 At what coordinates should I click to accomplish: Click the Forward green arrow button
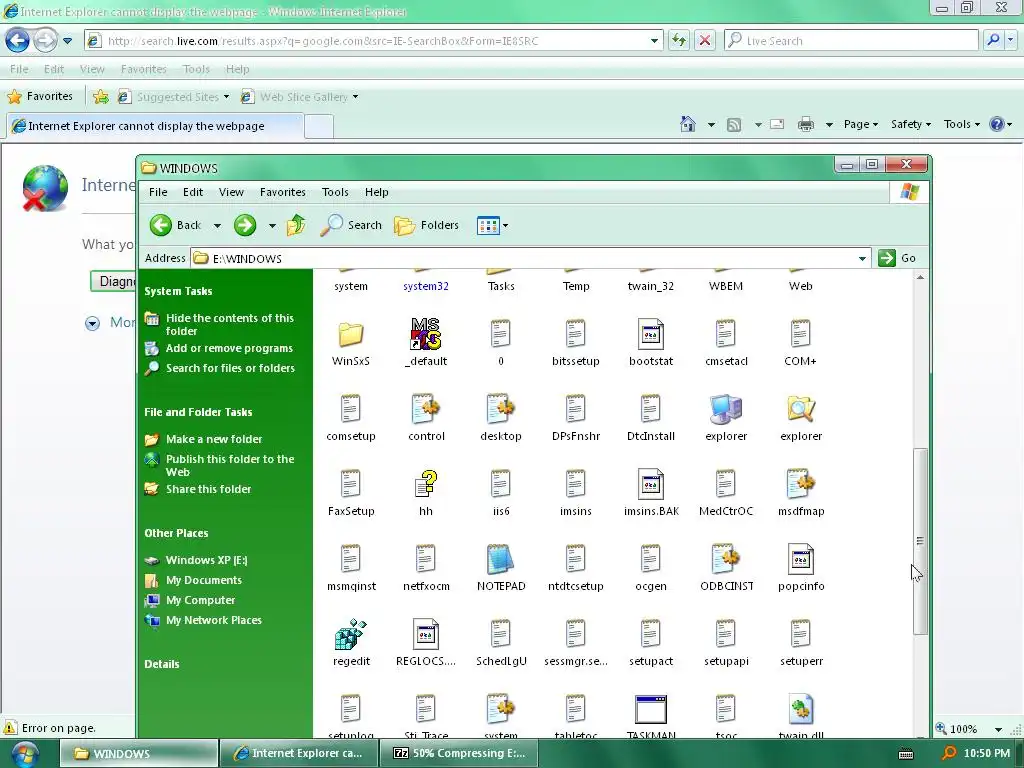pyautogui.click(x=245, y=225)
